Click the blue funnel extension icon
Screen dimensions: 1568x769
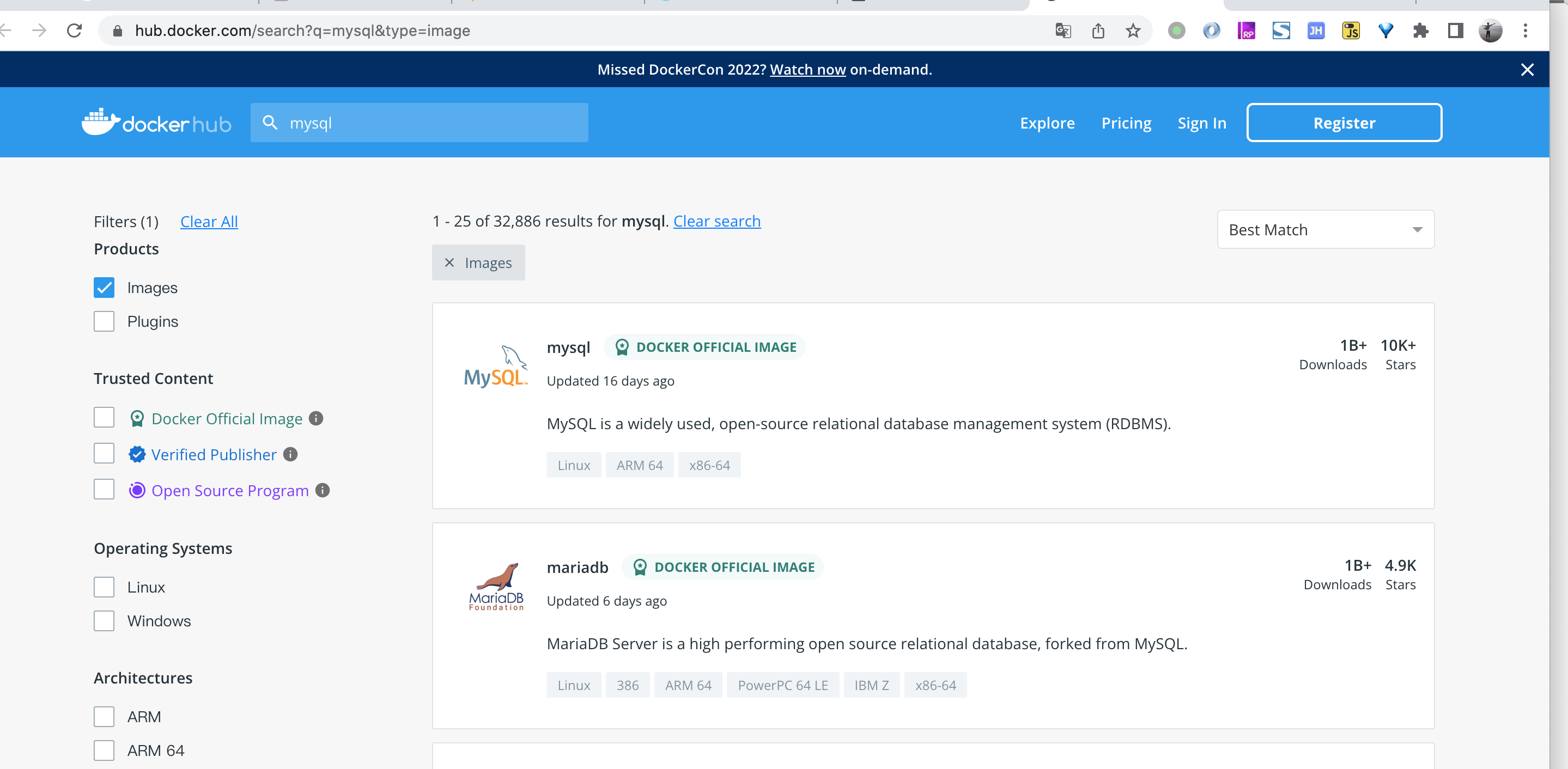click(x=1386, y=30)
